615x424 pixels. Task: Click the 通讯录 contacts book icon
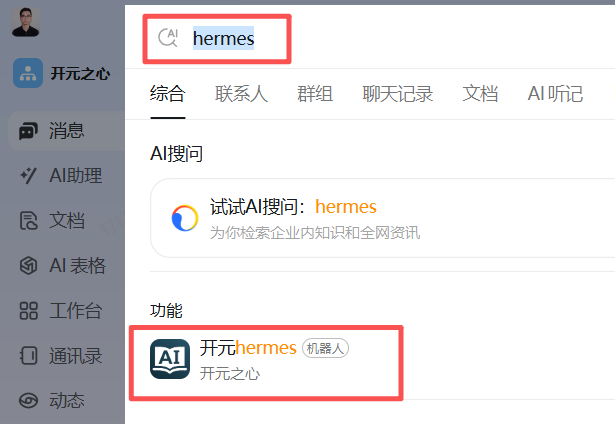pyautogui.click(x=28, y=356)
